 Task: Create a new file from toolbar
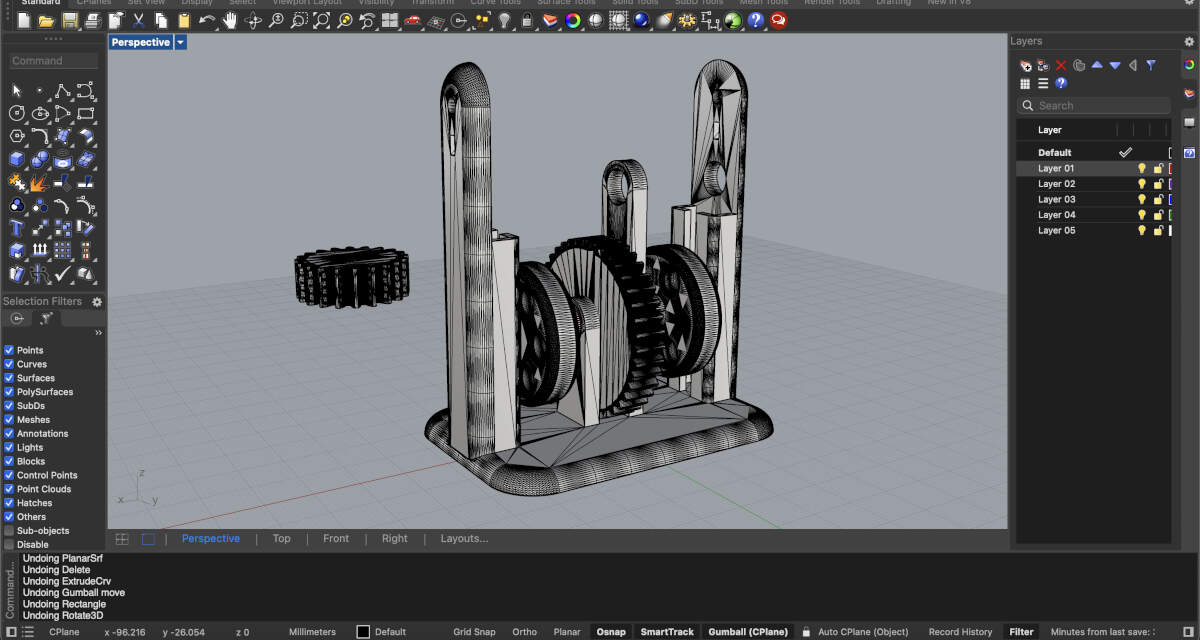pos(24,20)
